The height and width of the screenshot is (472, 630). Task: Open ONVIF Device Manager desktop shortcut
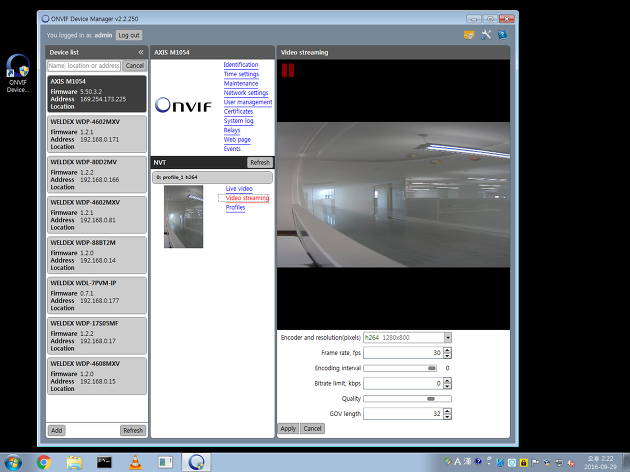pyautogui.click(x=18, y=73)
